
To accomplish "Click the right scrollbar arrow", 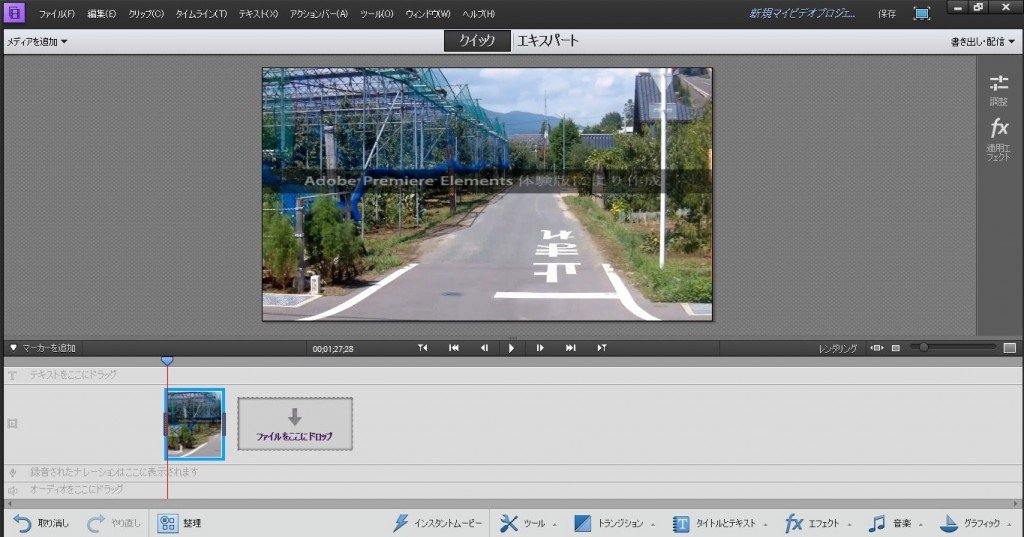I will click(1016, 504).
